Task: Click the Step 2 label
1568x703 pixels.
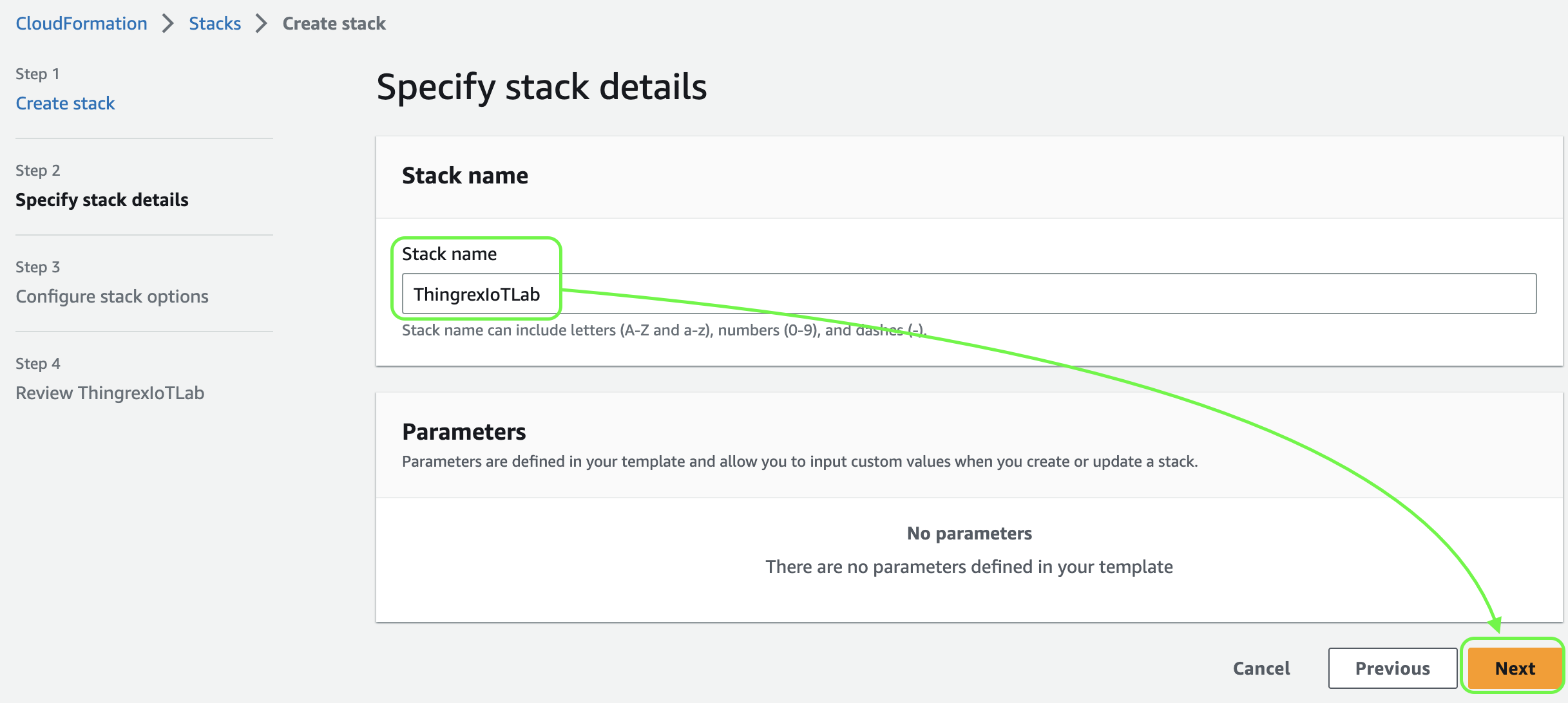Action: tap(38, 170)
